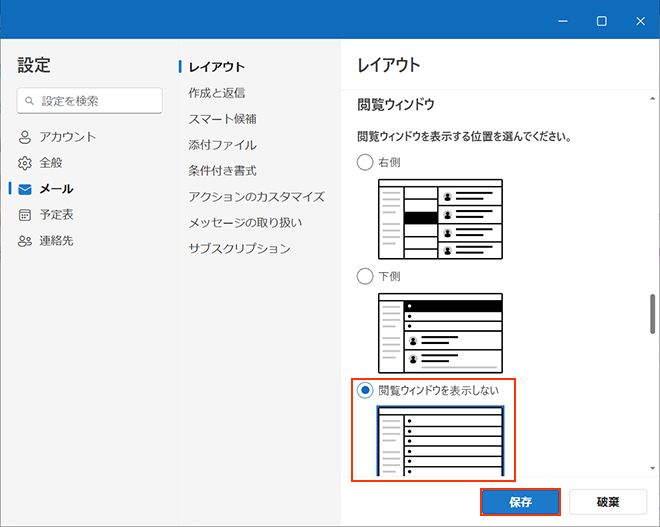The width and height of the screenshot is (660, 527).
Task: Open アクションのカスタマイズ settings
Action: tap(256, 197)
